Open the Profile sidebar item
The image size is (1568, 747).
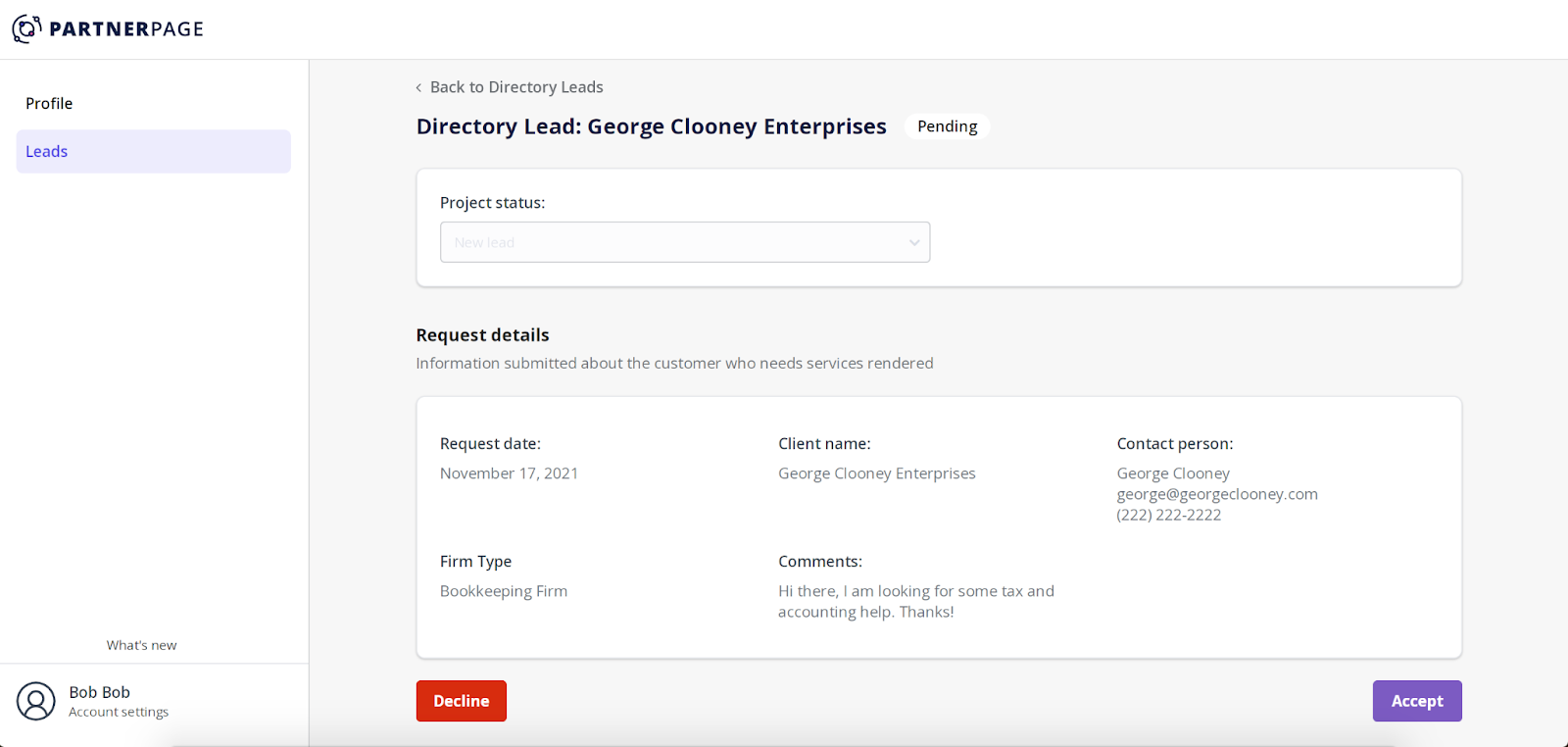[49, 104]
